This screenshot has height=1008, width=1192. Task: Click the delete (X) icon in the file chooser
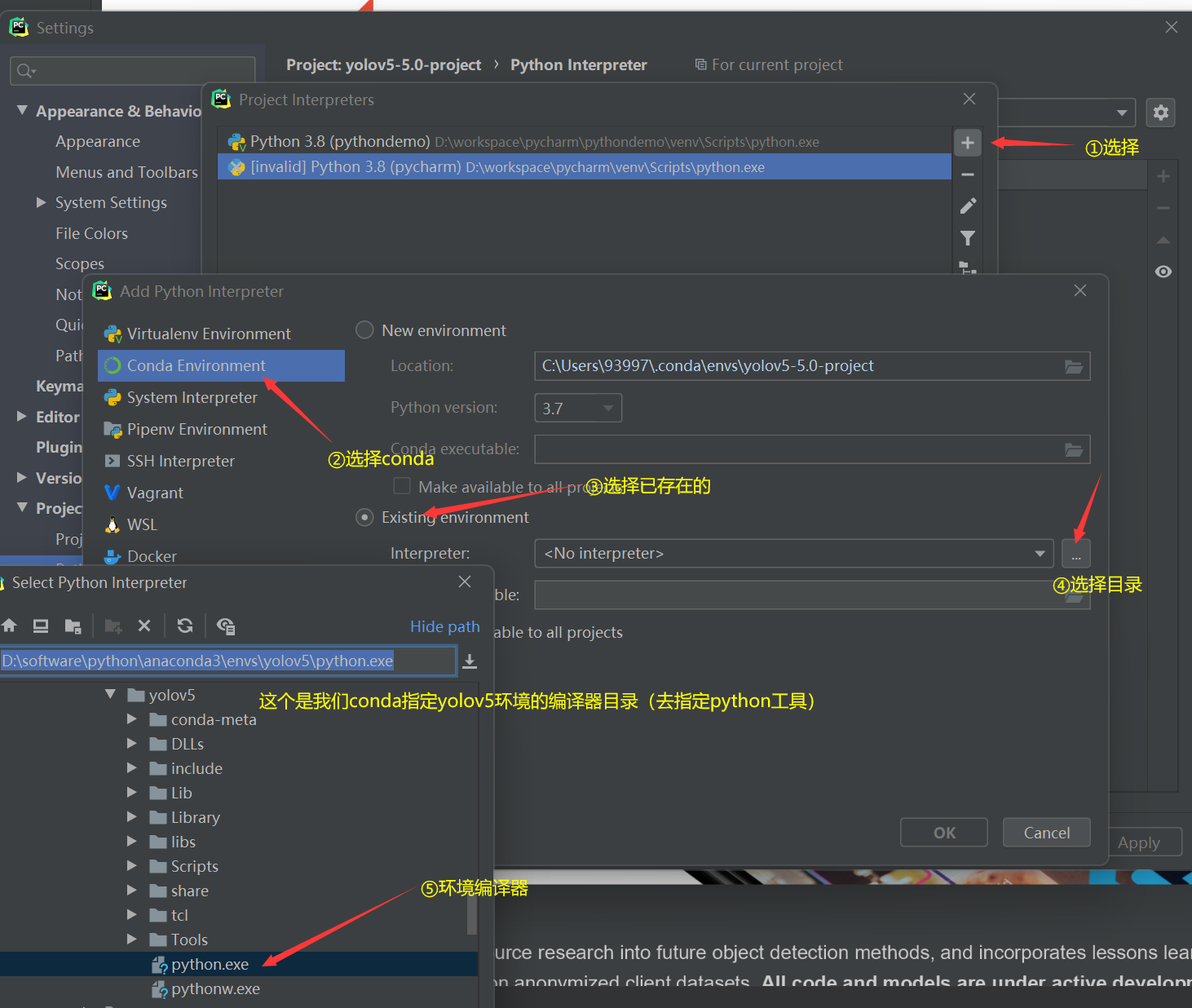[x=144, y=626]
